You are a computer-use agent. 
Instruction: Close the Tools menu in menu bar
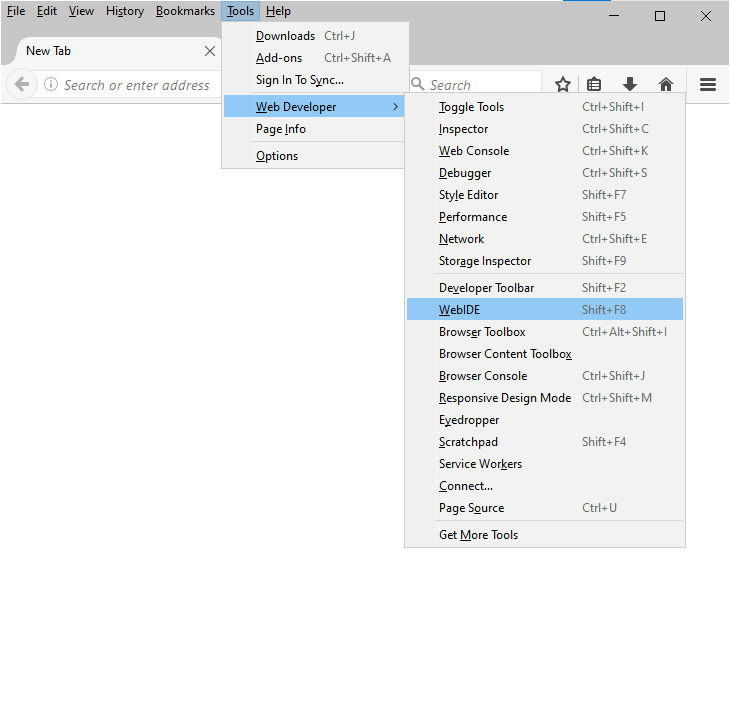point(240,11)
